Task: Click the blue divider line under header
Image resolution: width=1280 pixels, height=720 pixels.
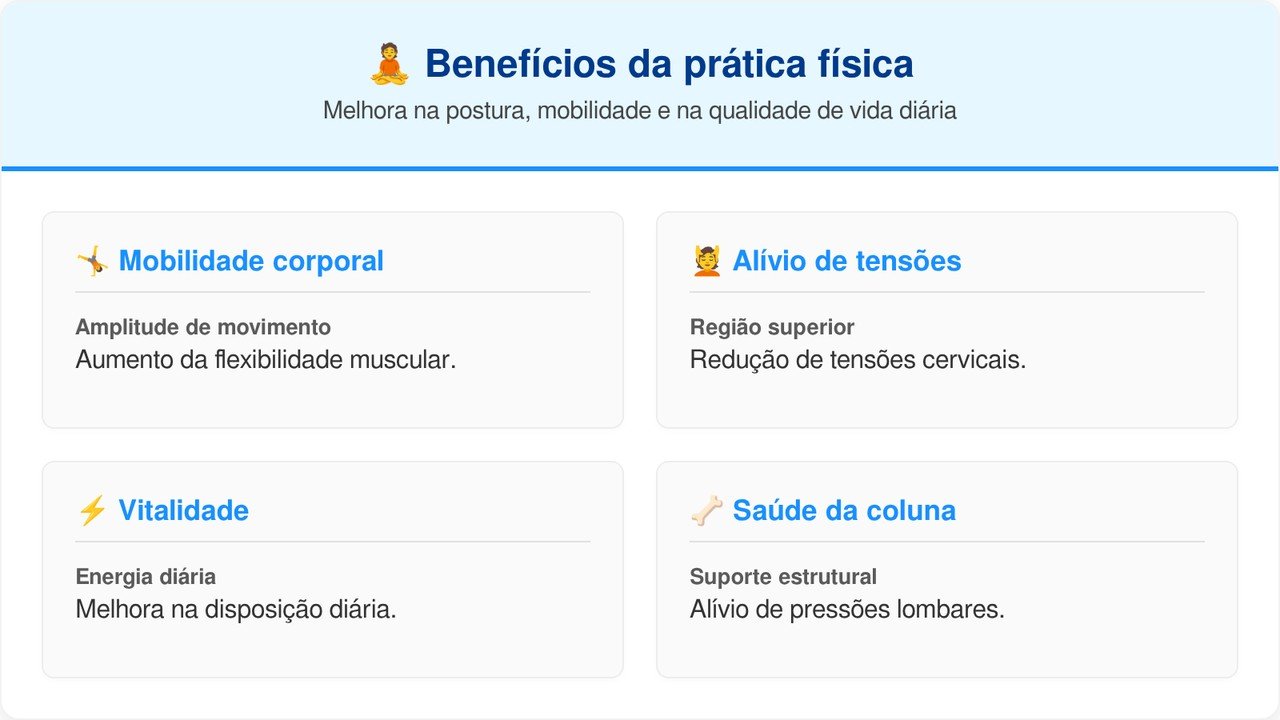Action: point(640,168)
